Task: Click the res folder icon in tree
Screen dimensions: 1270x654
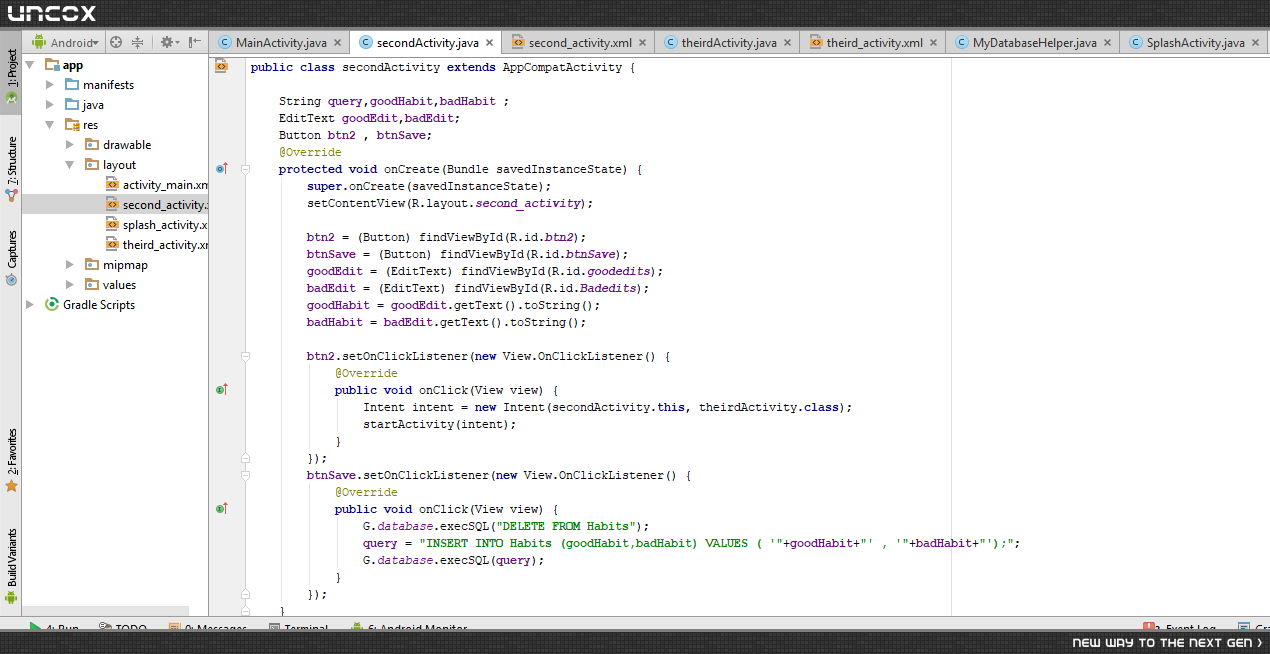Action: point(71,124)
